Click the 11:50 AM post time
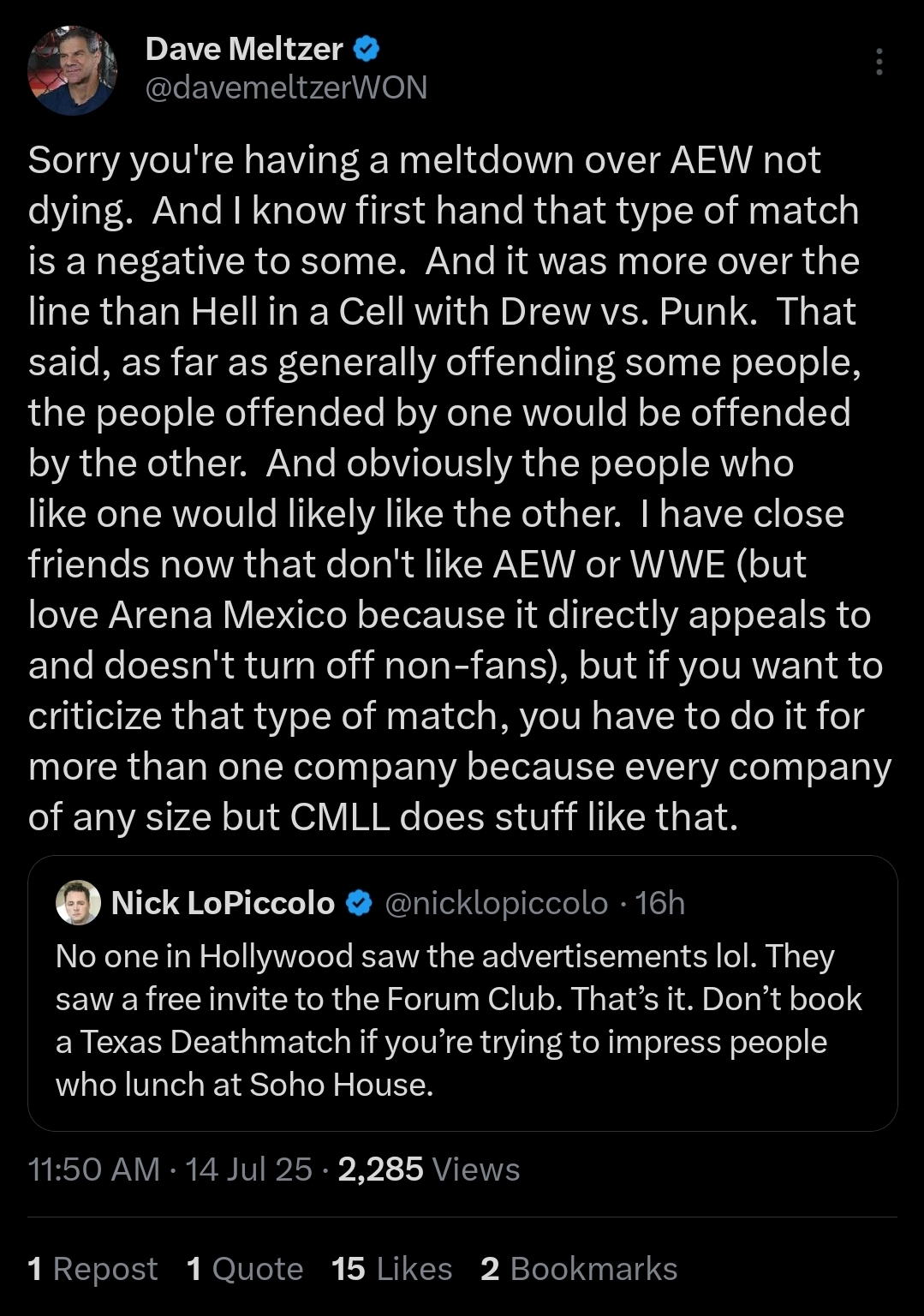 pos(94,1169)
